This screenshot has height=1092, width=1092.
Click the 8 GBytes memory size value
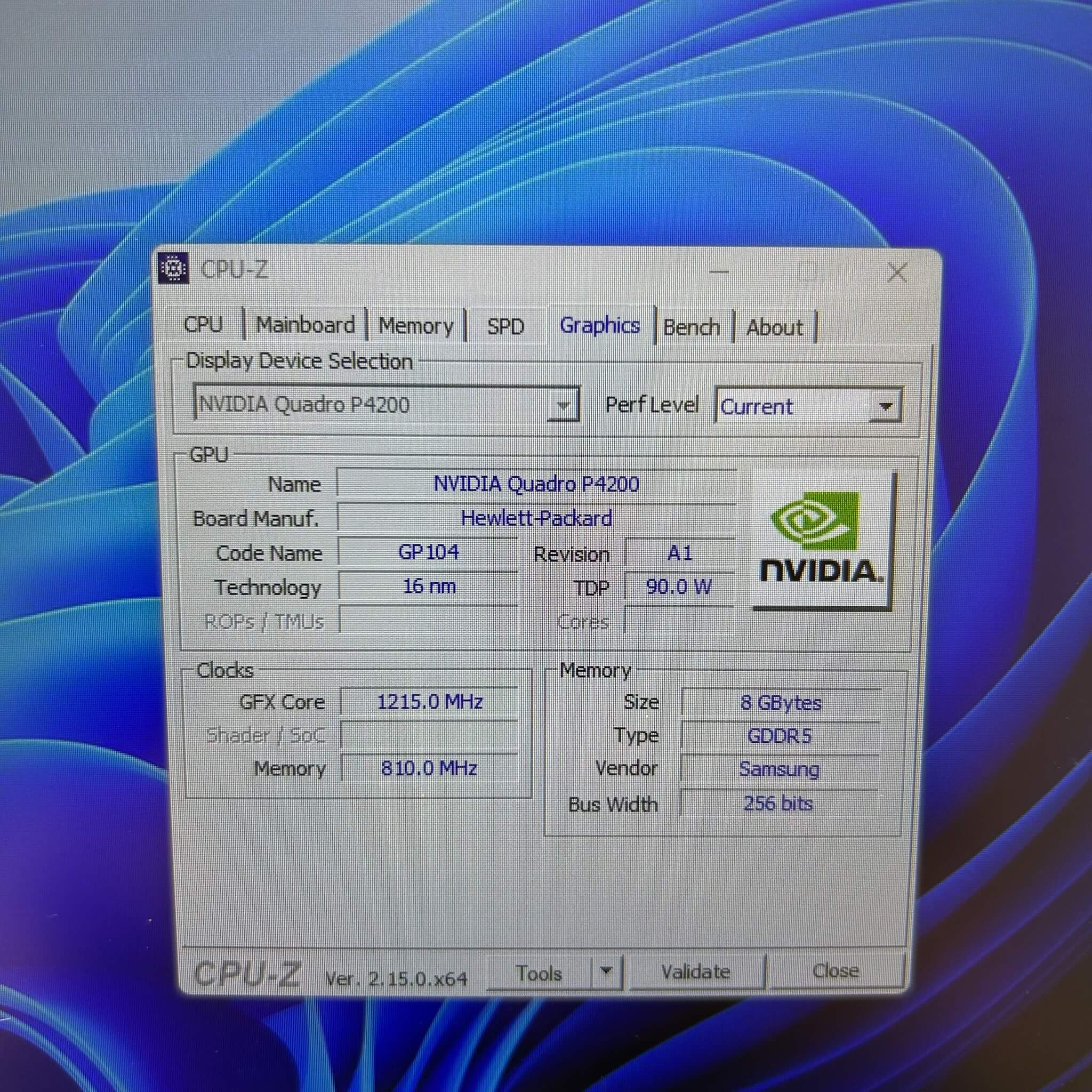[781, 703]
